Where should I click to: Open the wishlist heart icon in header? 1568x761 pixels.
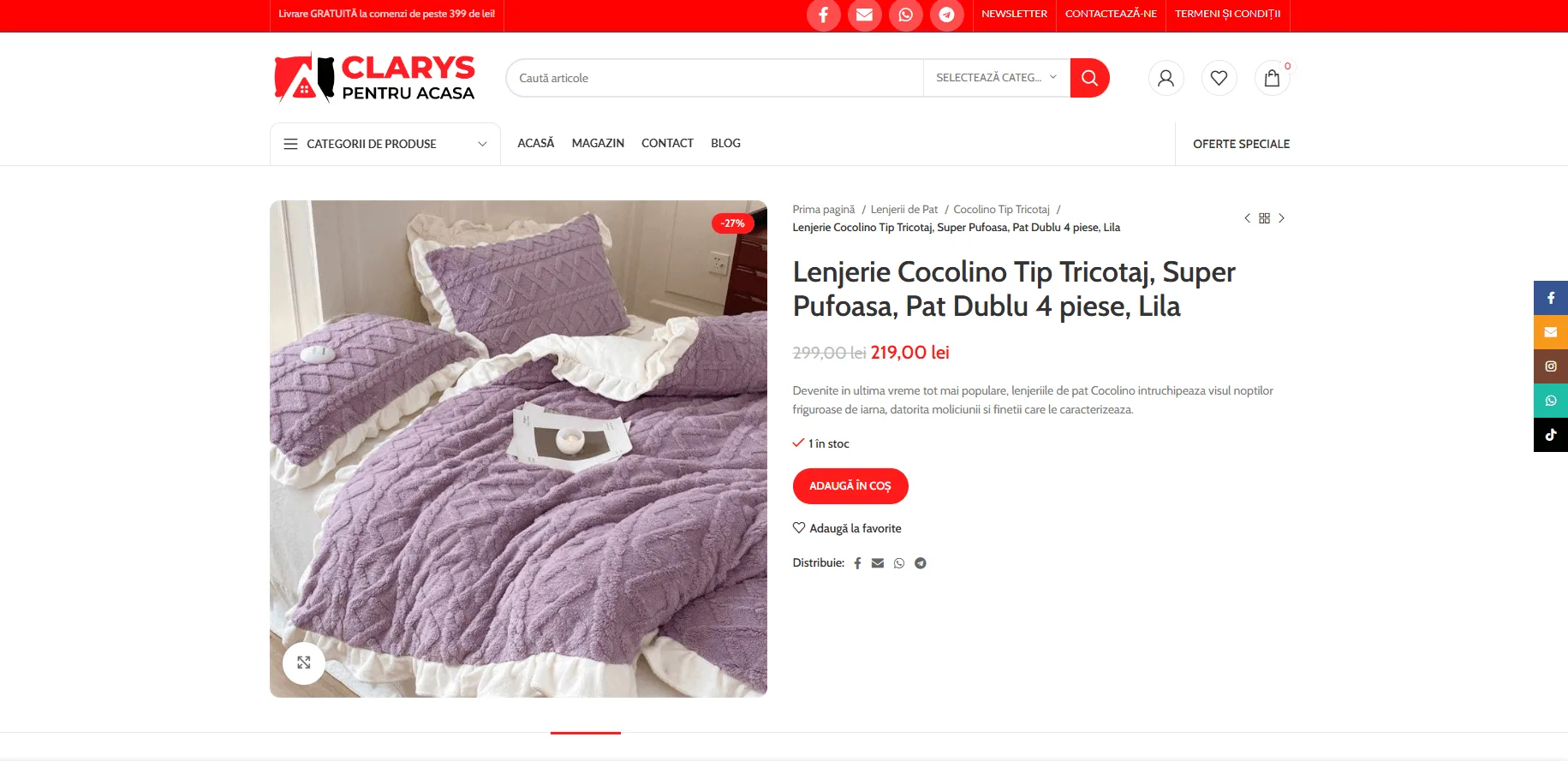1219,78
